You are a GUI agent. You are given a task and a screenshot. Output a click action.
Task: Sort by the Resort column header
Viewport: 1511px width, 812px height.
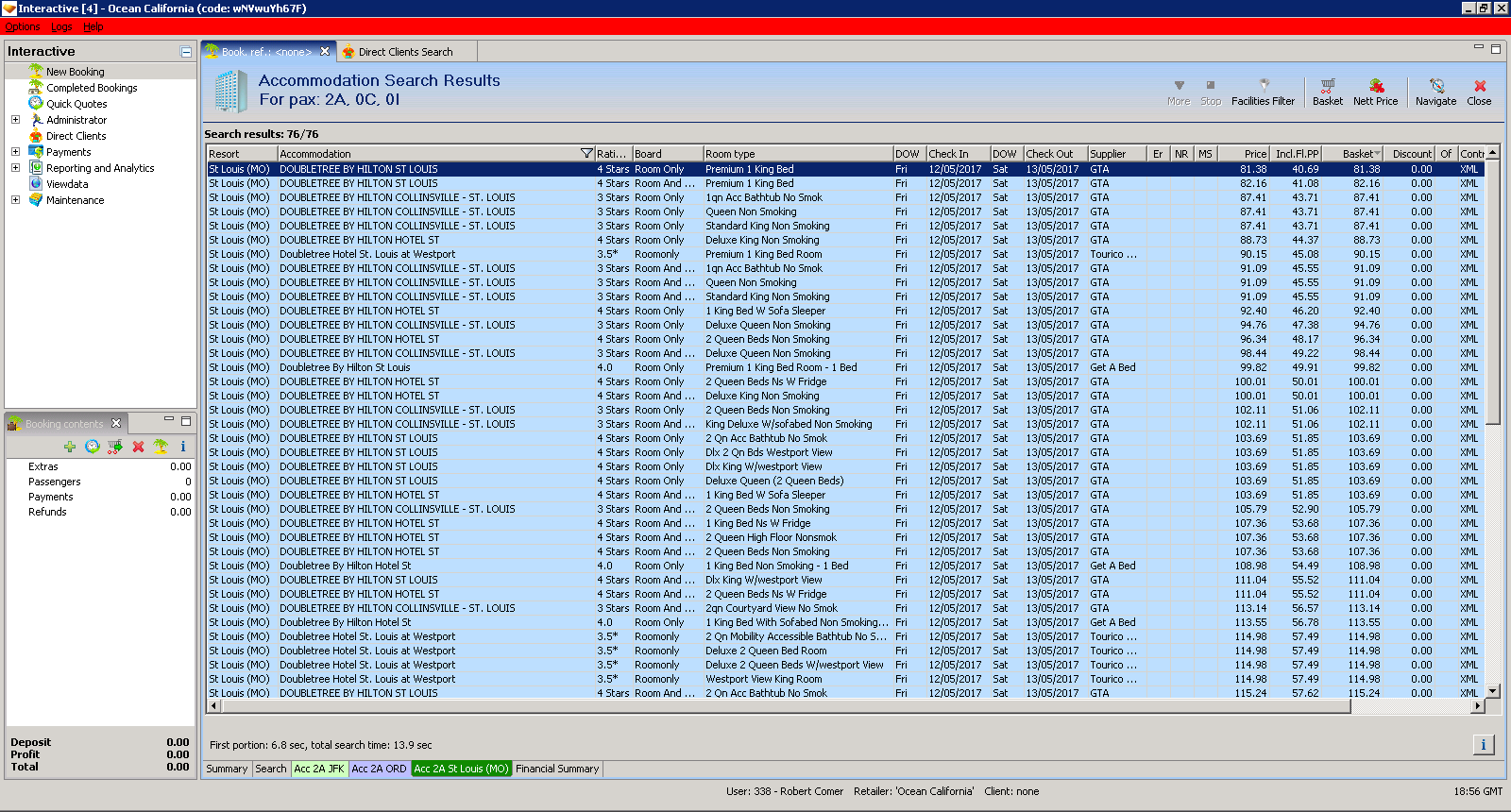click(242, 154)
